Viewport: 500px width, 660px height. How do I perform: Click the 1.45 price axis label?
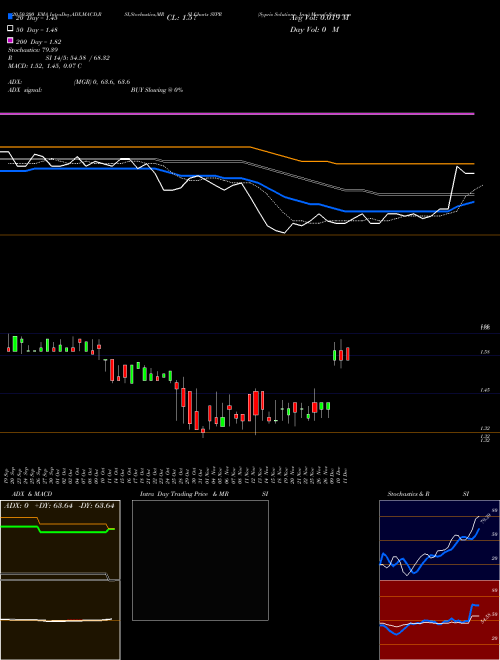484,390
